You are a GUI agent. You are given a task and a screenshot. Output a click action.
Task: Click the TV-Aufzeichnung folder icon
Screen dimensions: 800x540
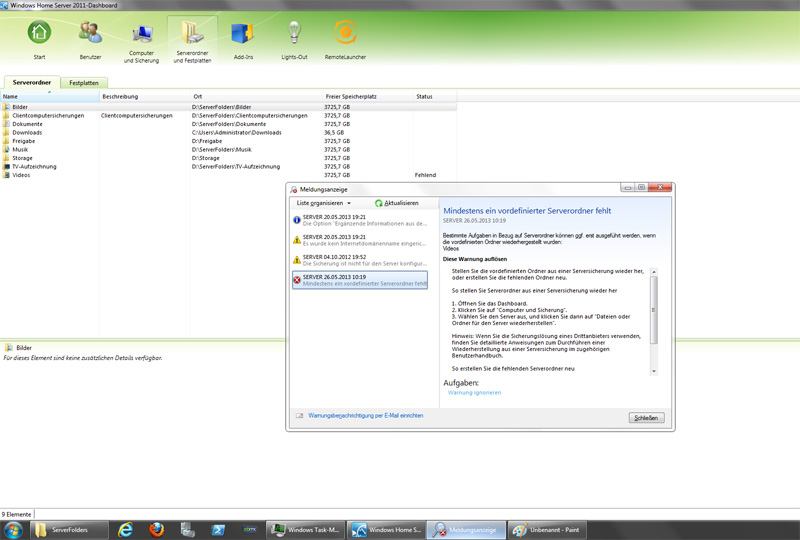click(6, 167)
